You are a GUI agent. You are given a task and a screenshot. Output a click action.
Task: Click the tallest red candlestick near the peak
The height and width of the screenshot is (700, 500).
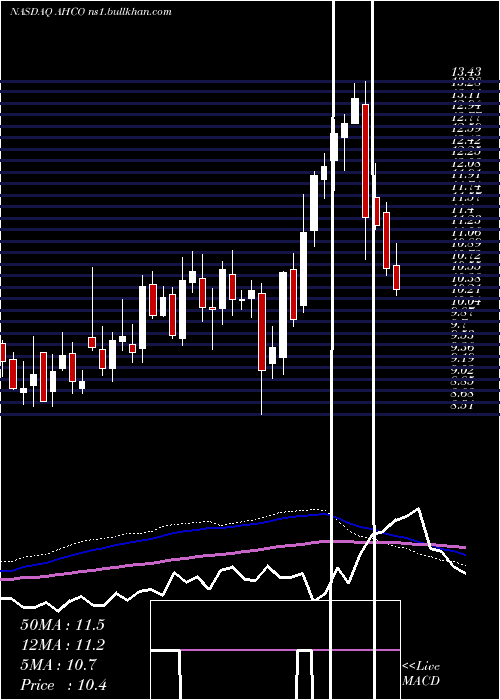point(366,161)
